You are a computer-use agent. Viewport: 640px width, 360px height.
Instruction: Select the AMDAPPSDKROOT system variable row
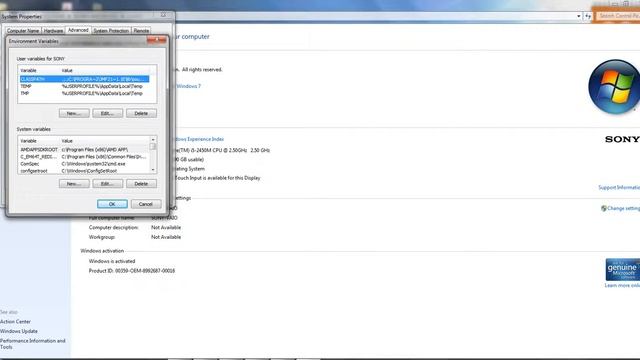[84, 149]
